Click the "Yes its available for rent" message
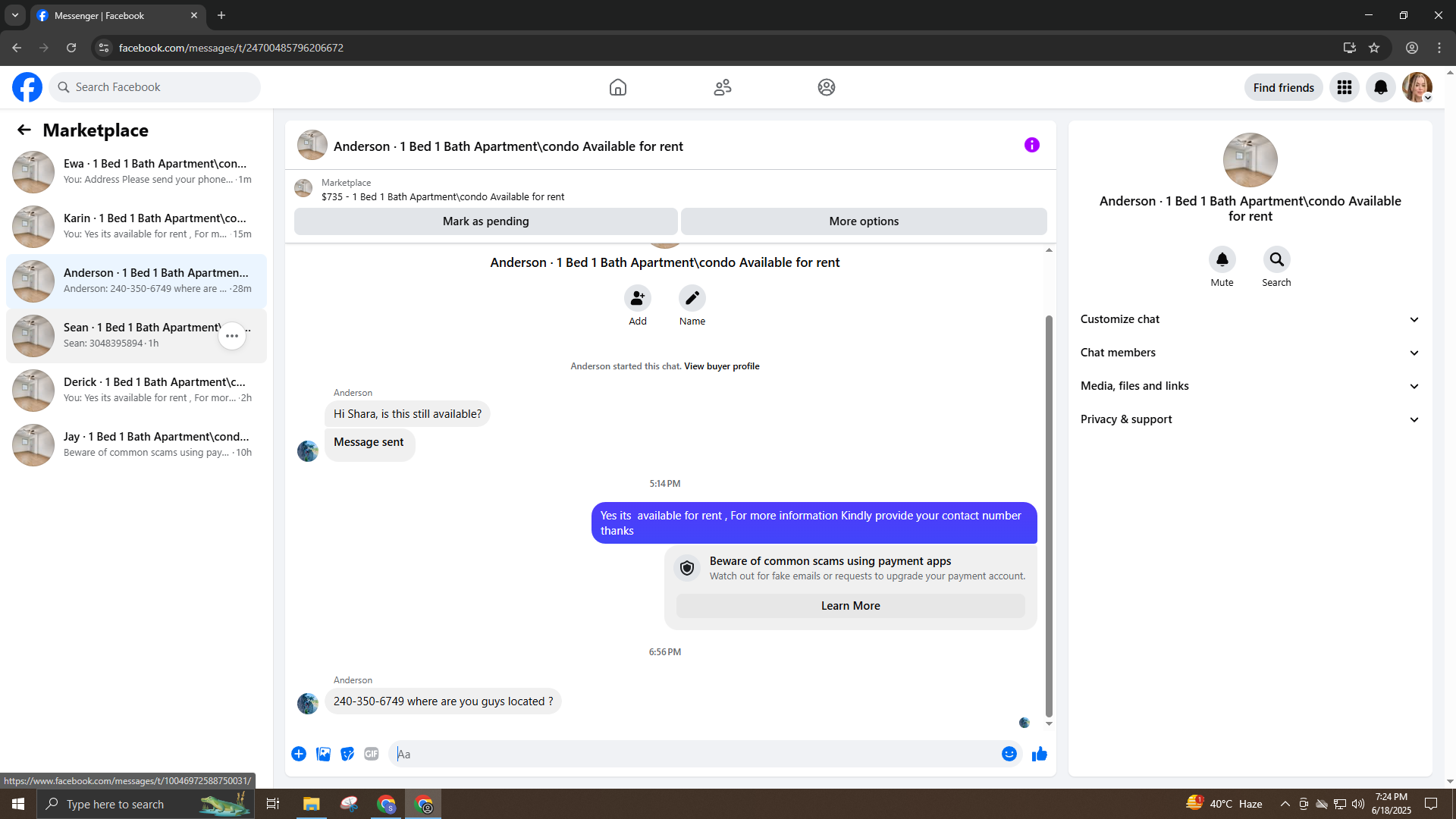Image resolution: width=1456 pixels, height=819 pixels. [x=814, y=523]
